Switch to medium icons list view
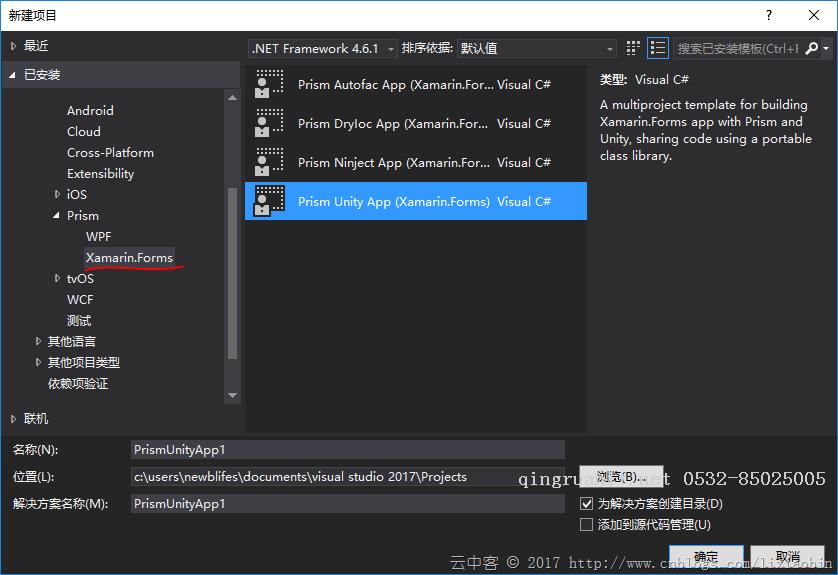Screen dimensions: 838x575 658,48
